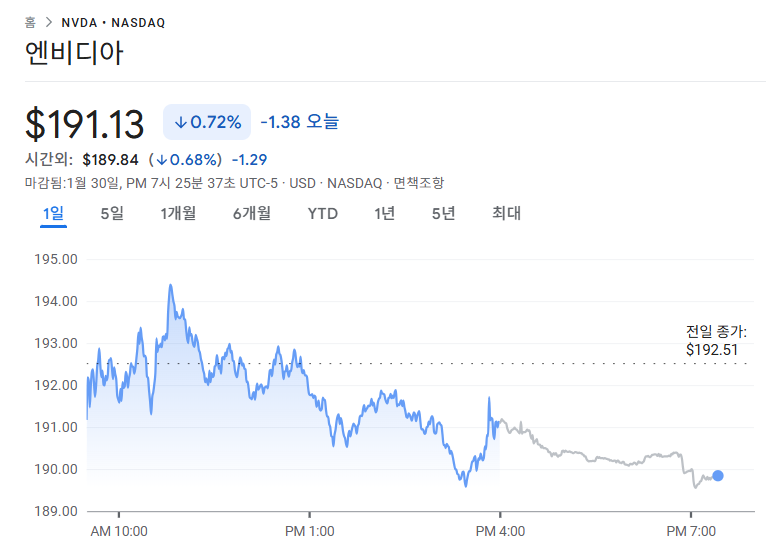Click the after-hours price $189.84
The height and width of the screenshot is (559, 766).
110,160
